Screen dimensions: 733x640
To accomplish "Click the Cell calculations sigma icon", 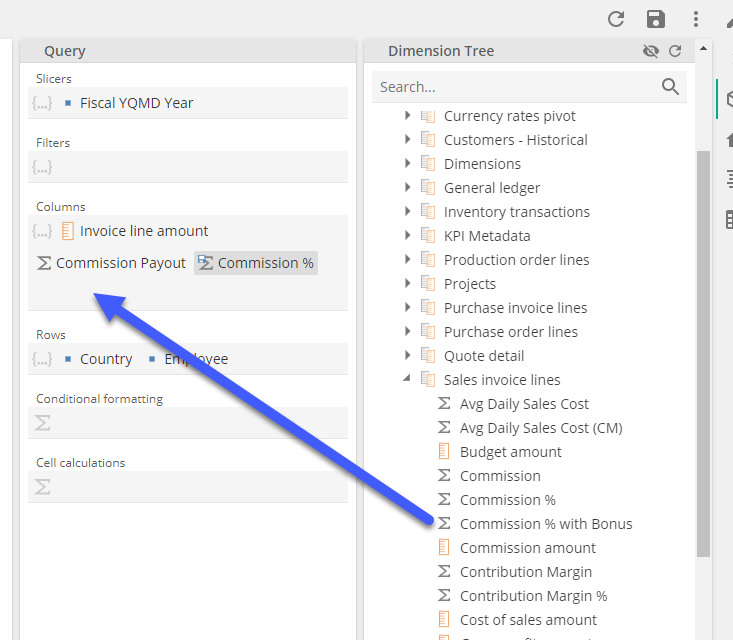I will 43,487.
